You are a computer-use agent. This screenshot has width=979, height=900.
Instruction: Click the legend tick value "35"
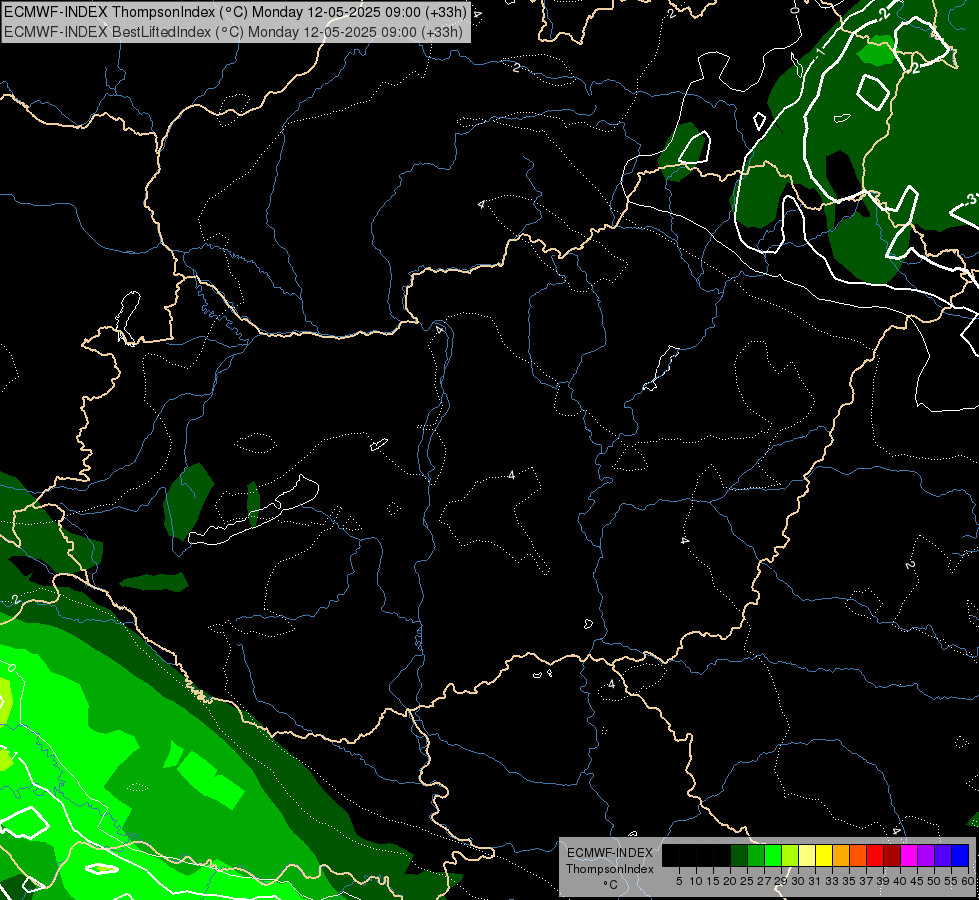coord(849,881)
